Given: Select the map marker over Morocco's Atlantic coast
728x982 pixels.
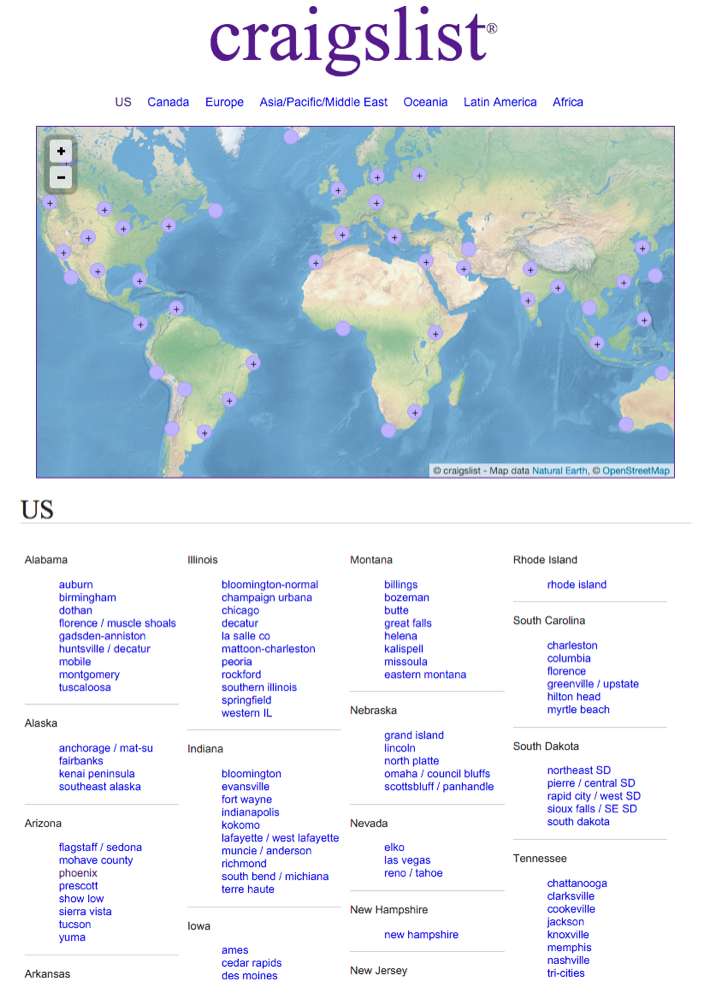Looking at the screenshot, I should (316, 262).
